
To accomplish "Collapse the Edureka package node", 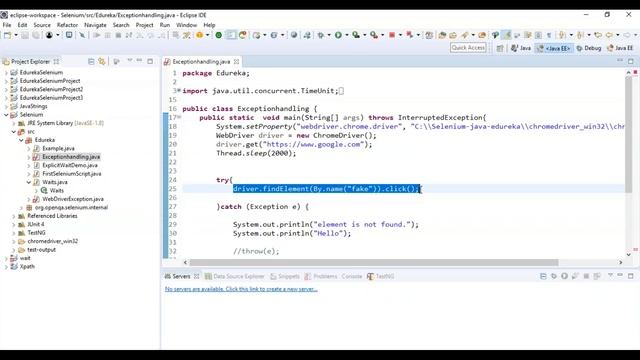I will tap(21, 140).
